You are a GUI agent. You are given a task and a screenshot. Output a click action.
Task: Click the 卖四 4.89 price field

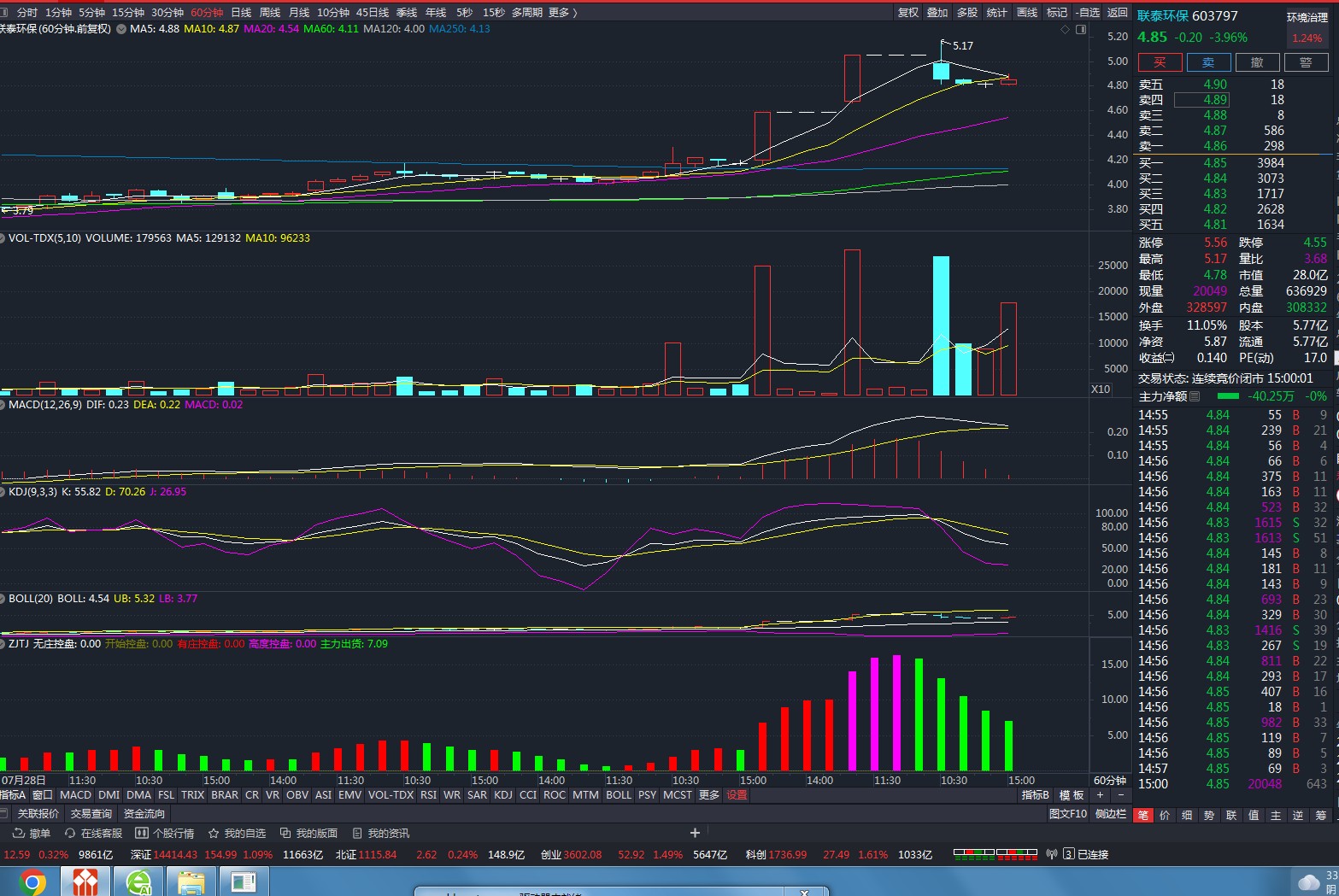click(1201, 100)
